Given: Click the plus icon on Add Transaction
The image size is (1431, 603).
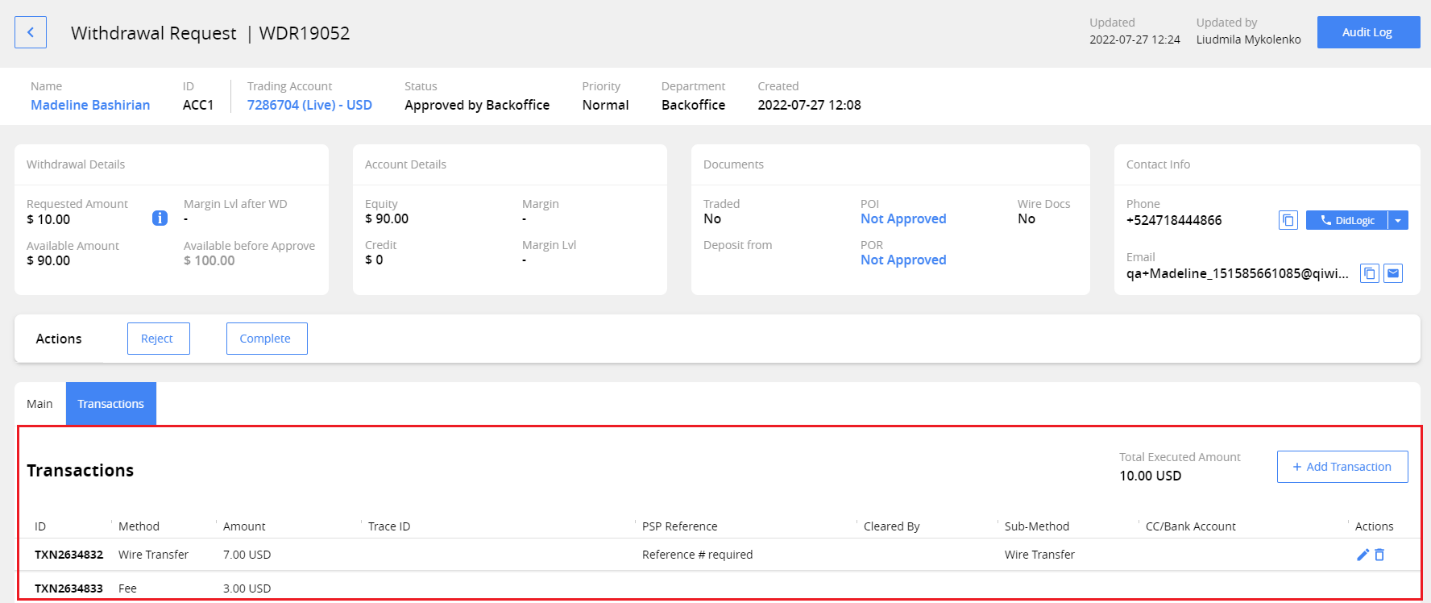Looking at the screenshot, I should (1298, 466).
